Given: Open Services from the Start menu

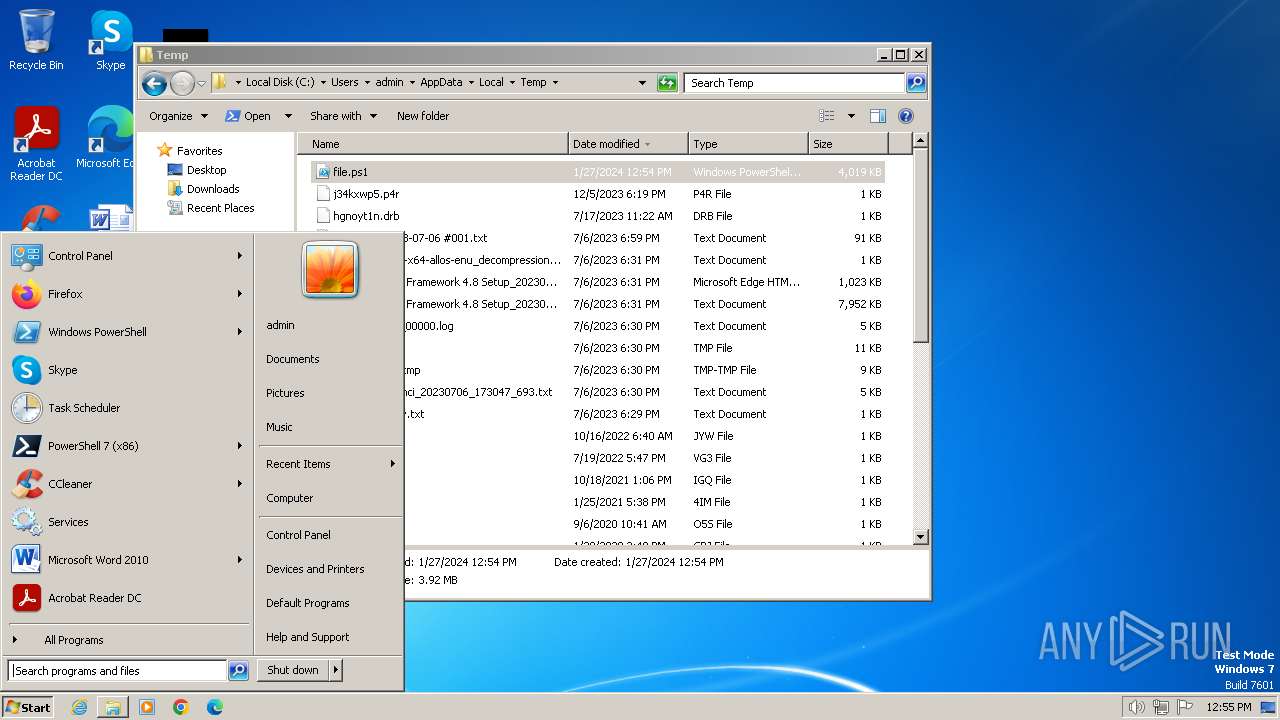Looking at the screenshot, I should click(127, 522).
